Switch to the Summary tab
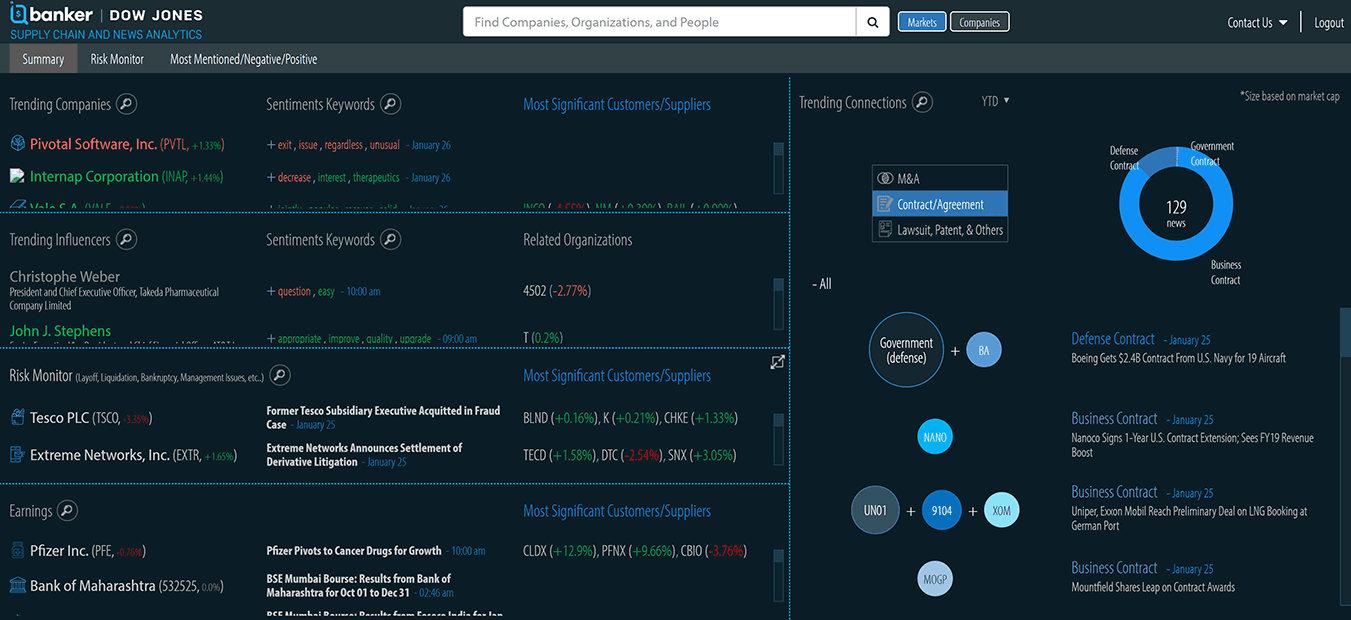This screenshot has height=620, width=1351. 43,59
